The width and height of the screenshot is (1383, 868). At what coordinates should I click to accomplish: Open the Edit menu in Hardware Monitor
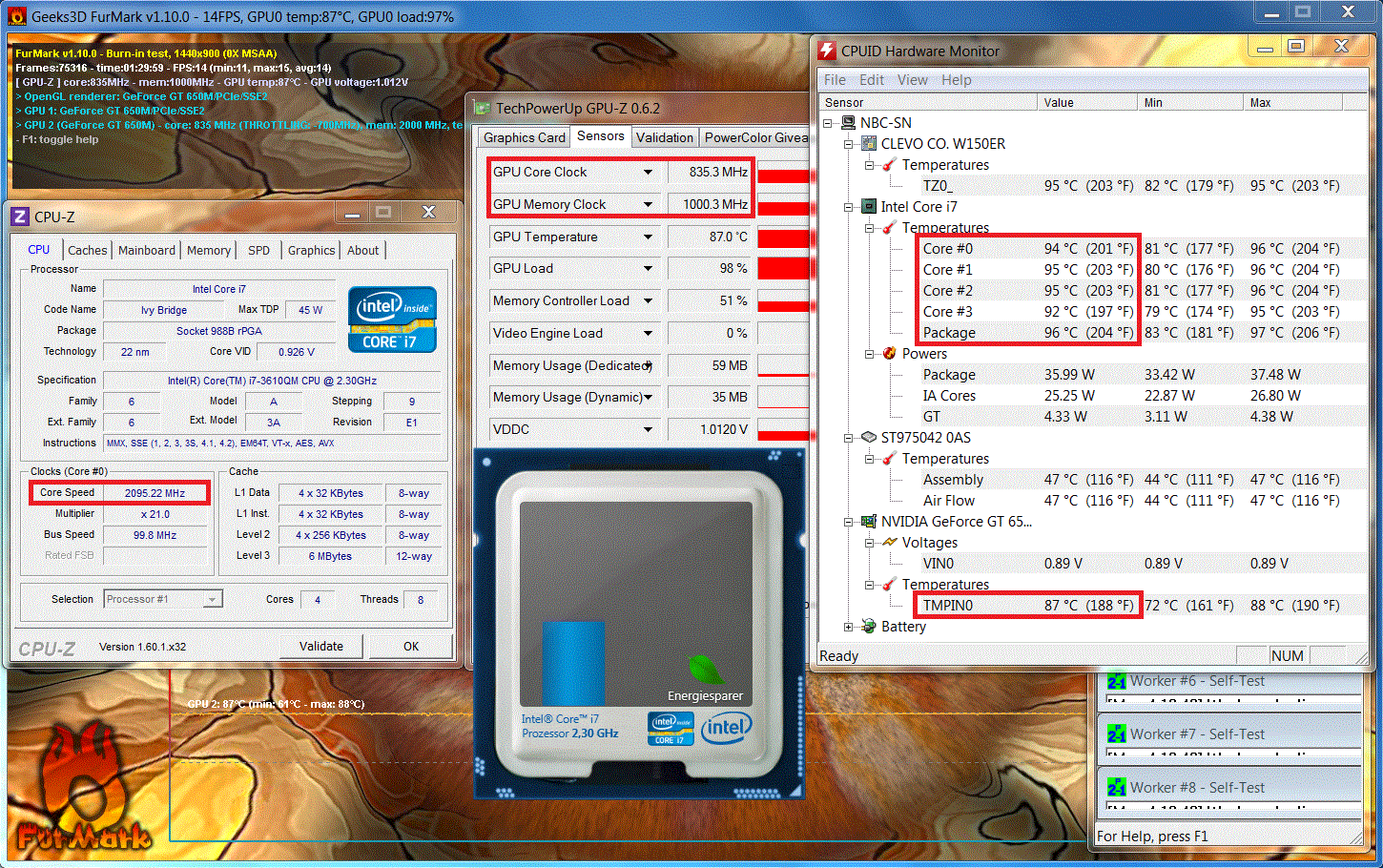coord(872,80)
